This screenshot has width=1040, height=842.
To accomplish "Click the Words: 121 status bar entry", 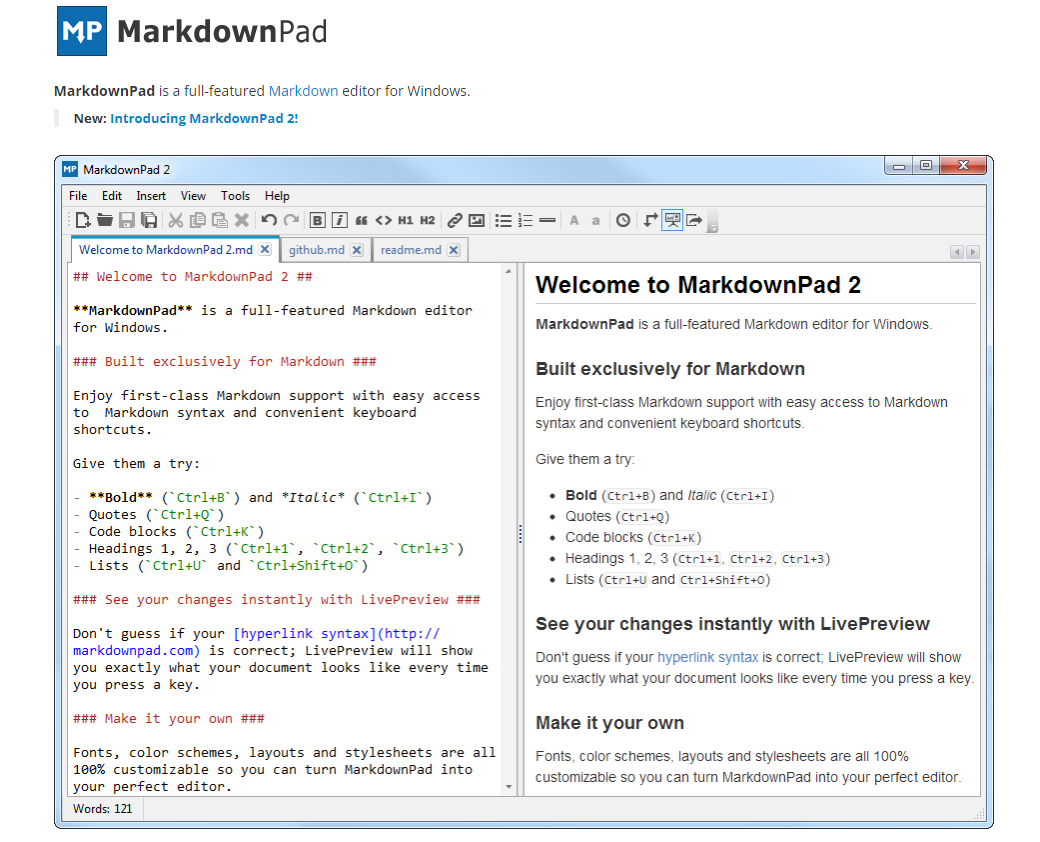I will (x=103, y=809).
